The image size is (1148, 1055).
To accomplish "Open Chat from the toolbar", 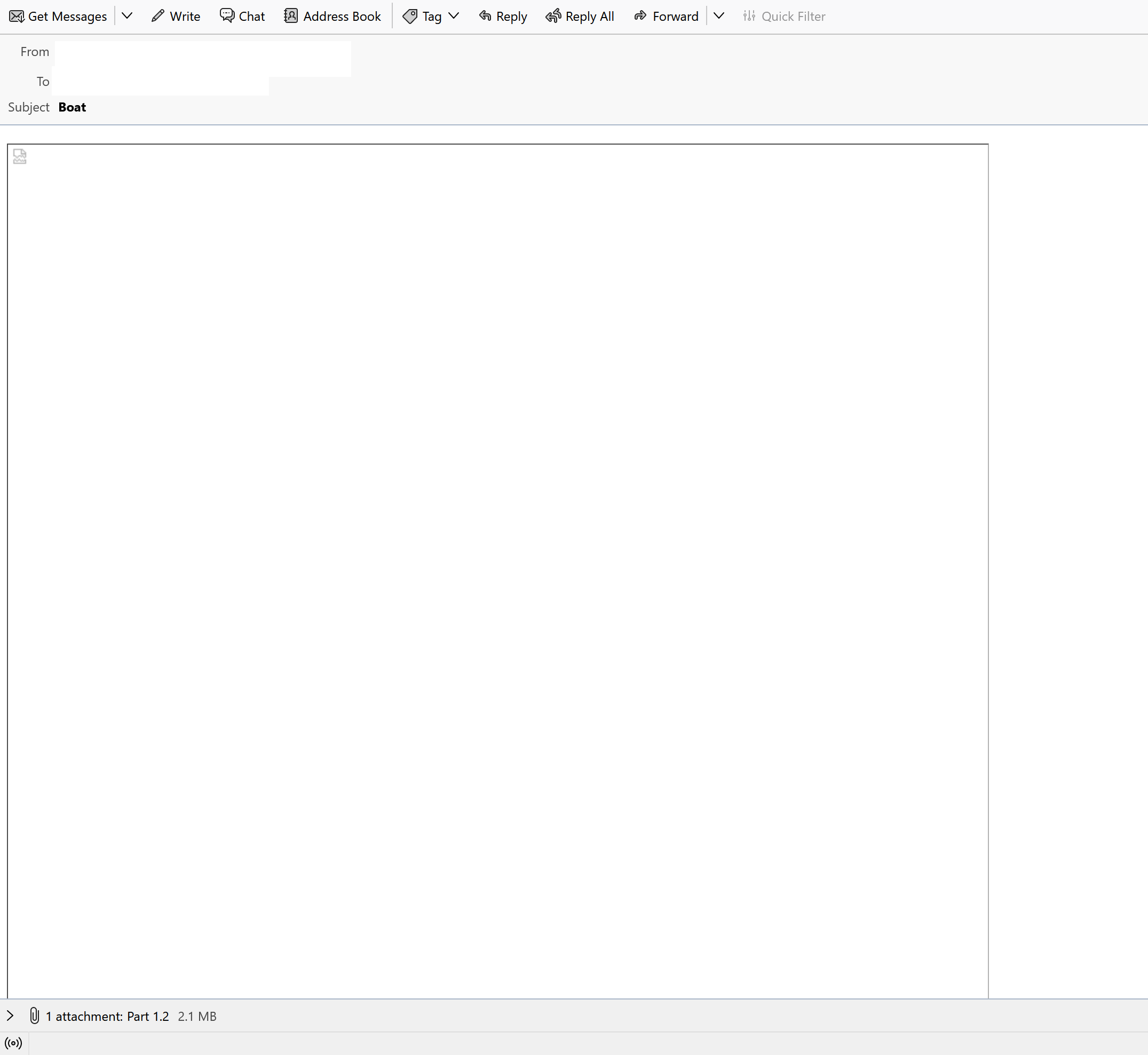I will point(227,16).
